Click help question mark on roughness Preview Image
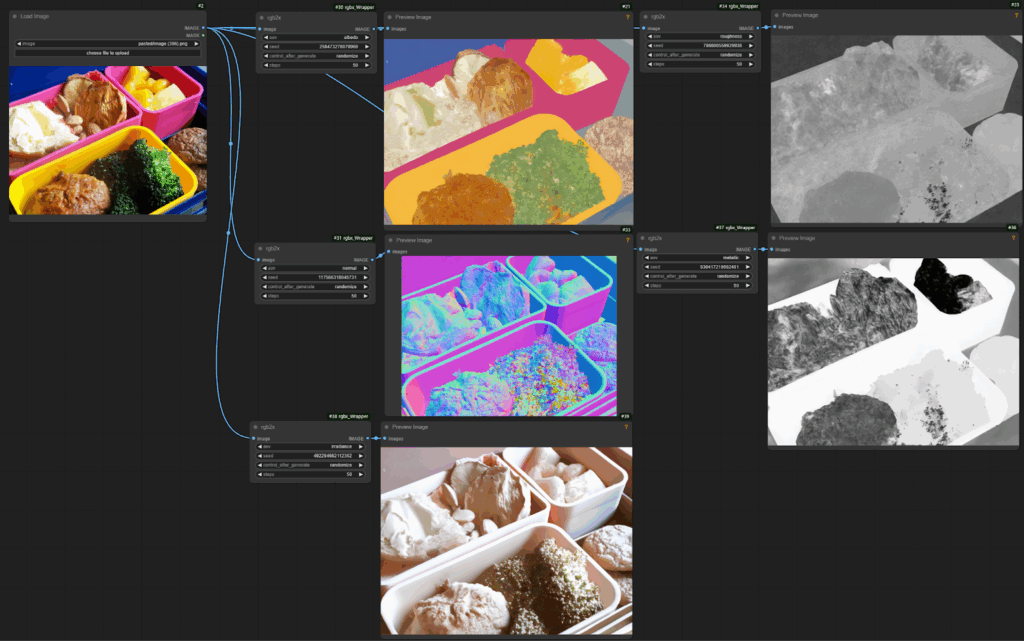 click(x=1014, y=16)
